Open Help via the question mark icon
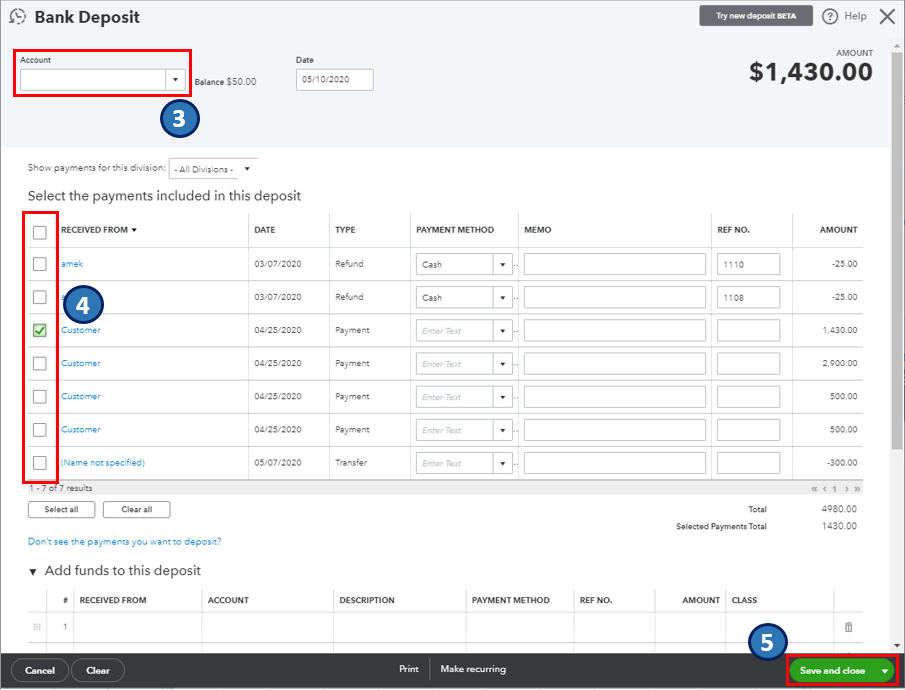The height and width of the screenshot is (690, 905). click(830, 17)
